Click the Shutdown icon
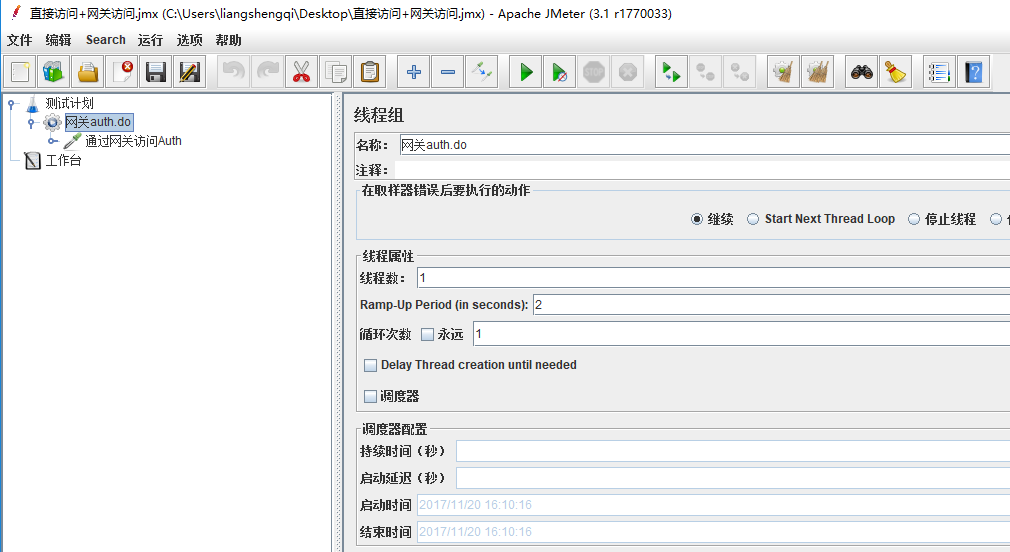Image resolution: width=1010 pixels, height=552 pixels. coord(628,71)
